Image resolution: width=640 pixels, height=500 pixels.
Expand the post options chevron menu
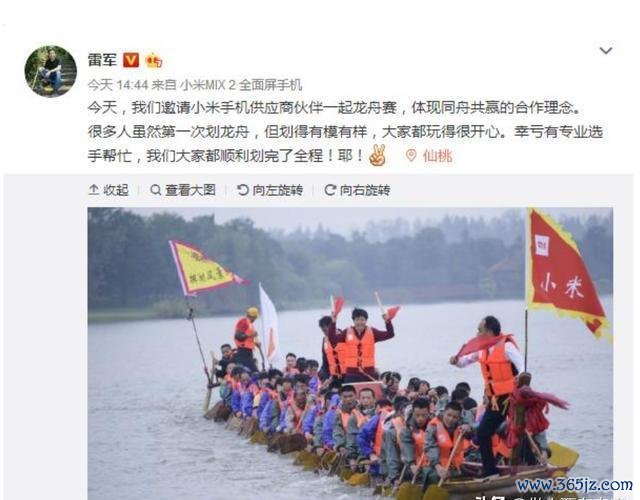pos(606,51)
